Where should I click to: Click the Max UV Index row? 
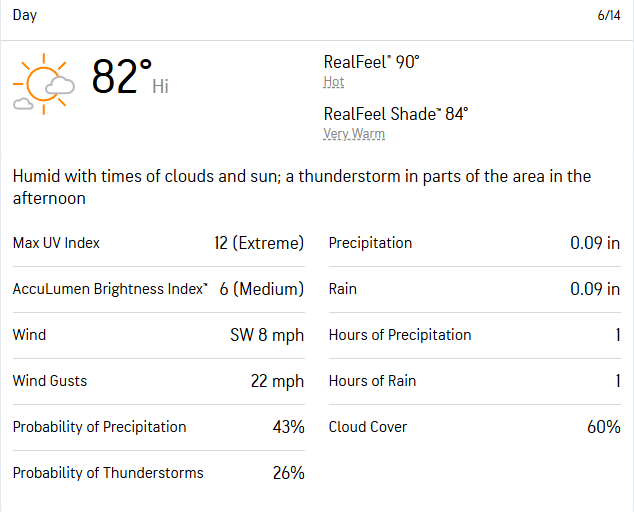158,243
